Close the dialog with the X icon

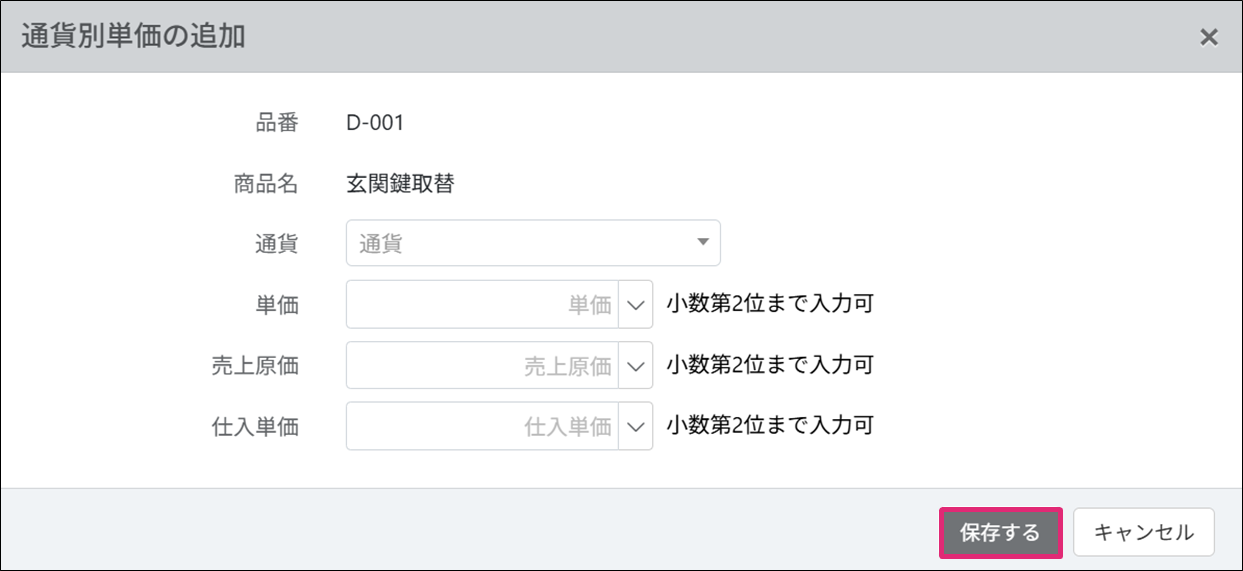coord(1208,38)
